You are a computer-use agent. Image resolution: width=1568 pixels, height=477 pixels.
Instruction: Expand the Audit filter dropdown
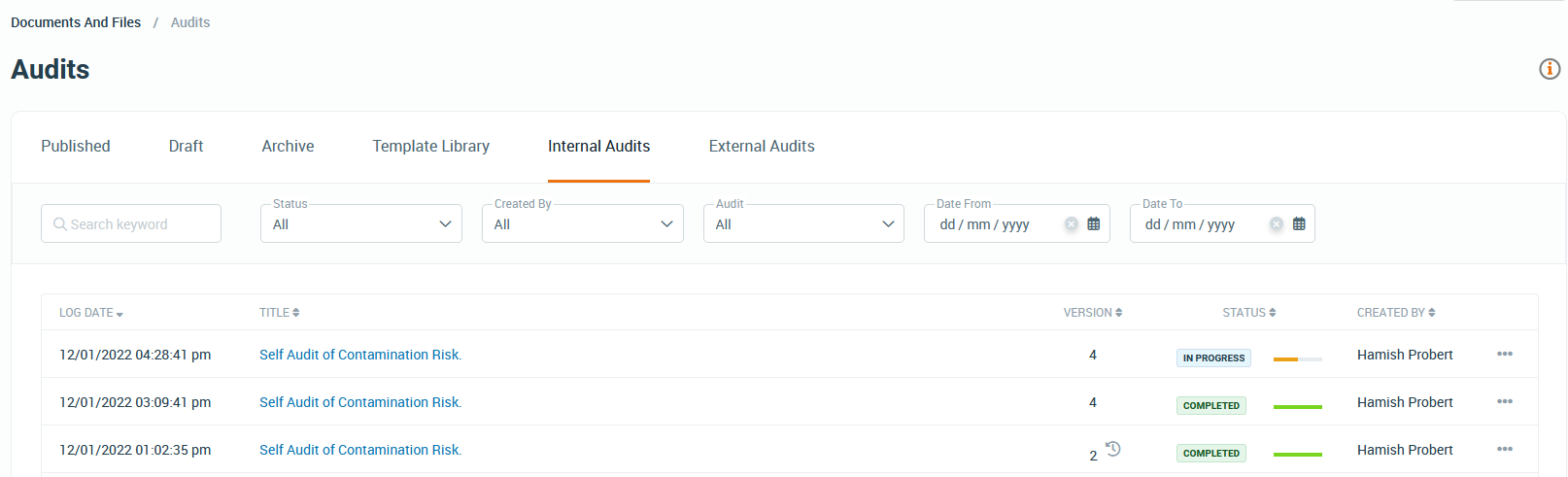tap(803, 224)
